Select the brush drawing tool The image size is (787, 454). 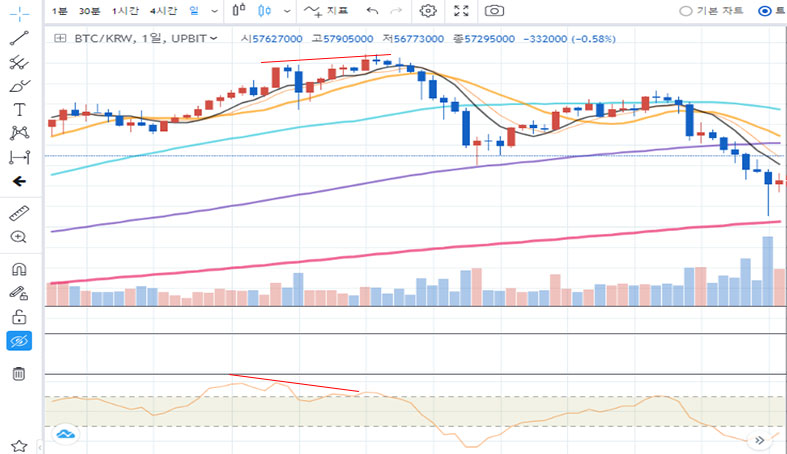(19, 86)
